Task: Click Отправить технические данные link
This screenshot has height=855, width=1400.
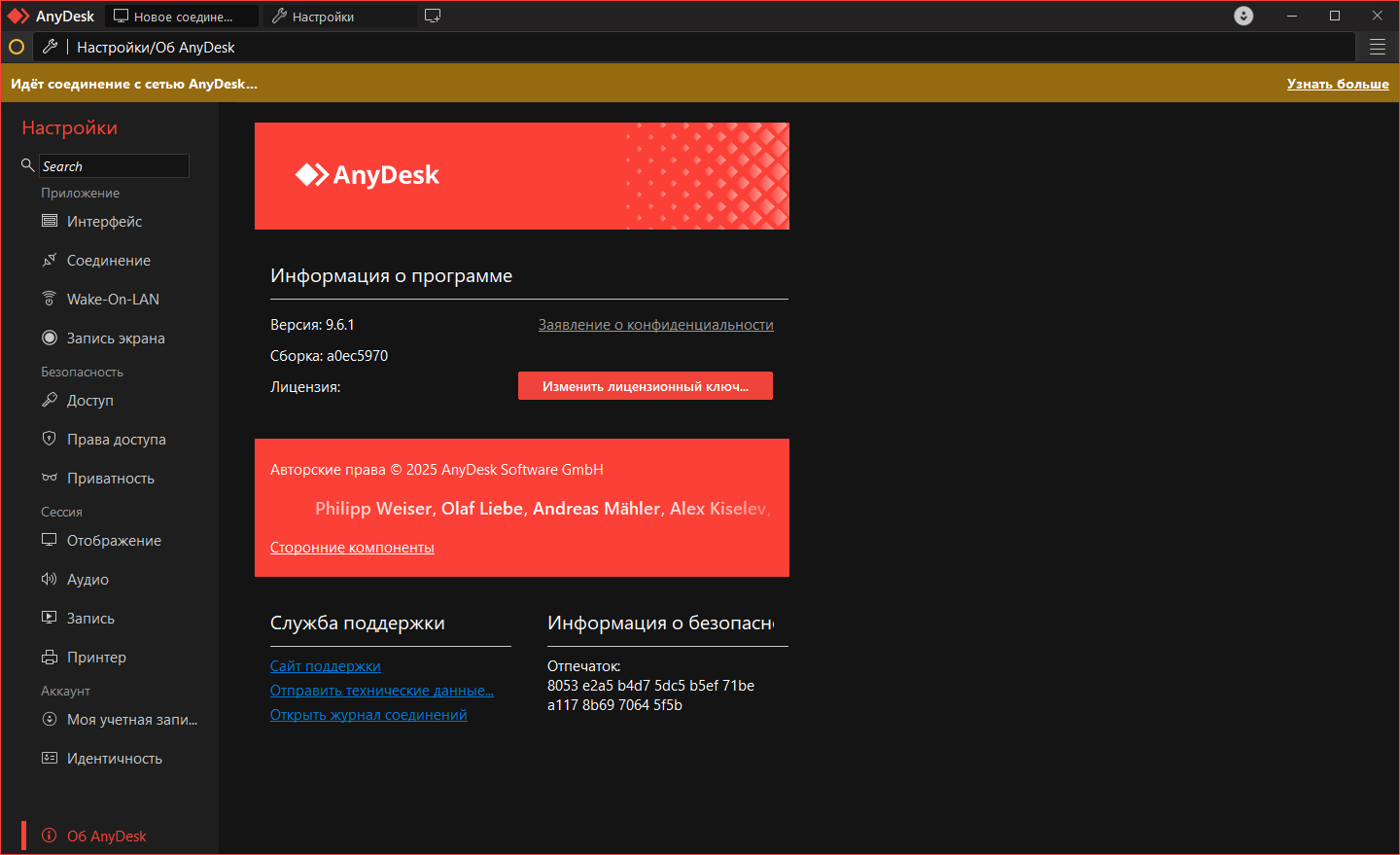Action: click(x=382, y=691)
